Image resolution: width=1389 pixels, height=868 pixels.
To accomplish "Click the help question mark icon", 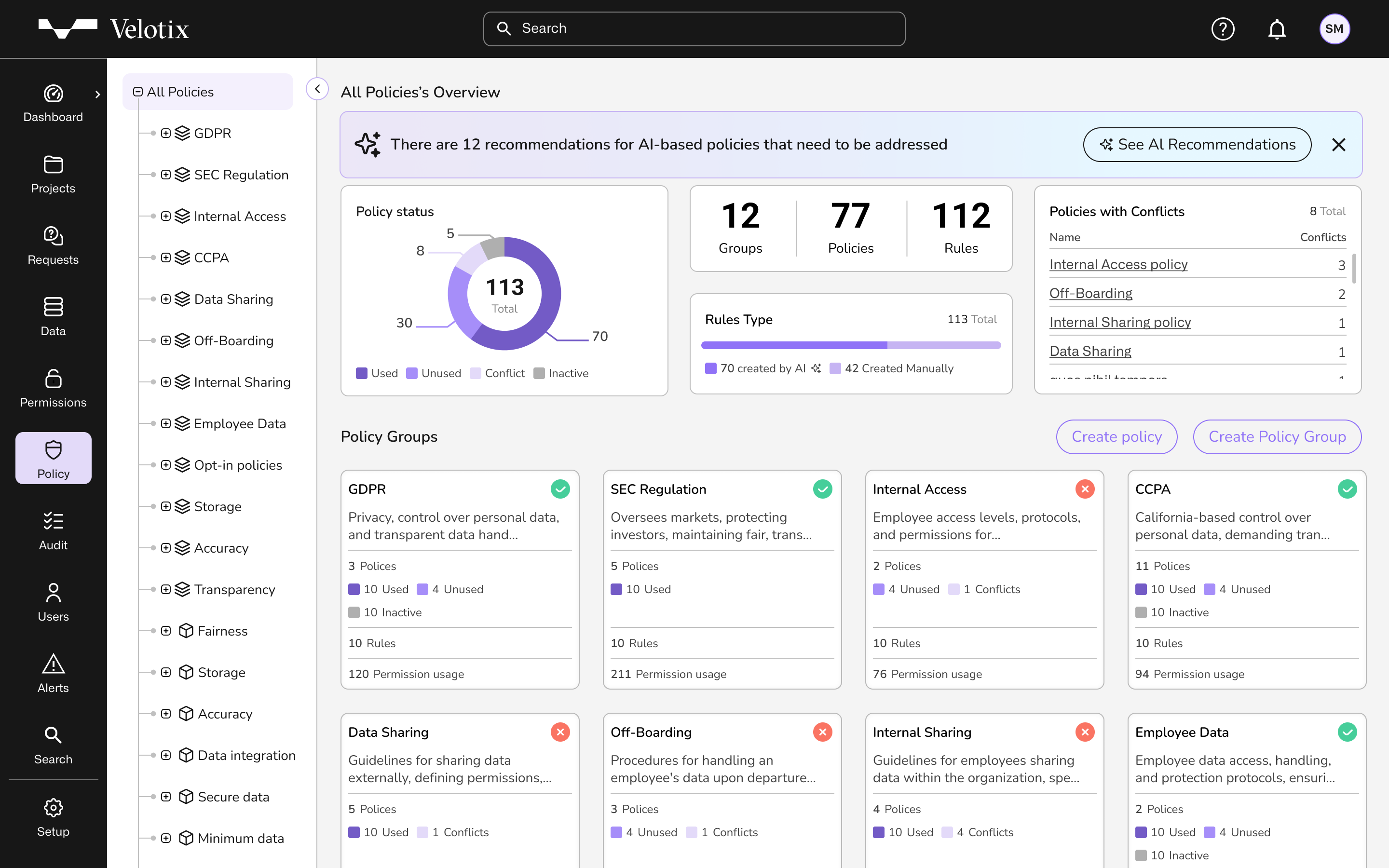I will coord(1223,29).
